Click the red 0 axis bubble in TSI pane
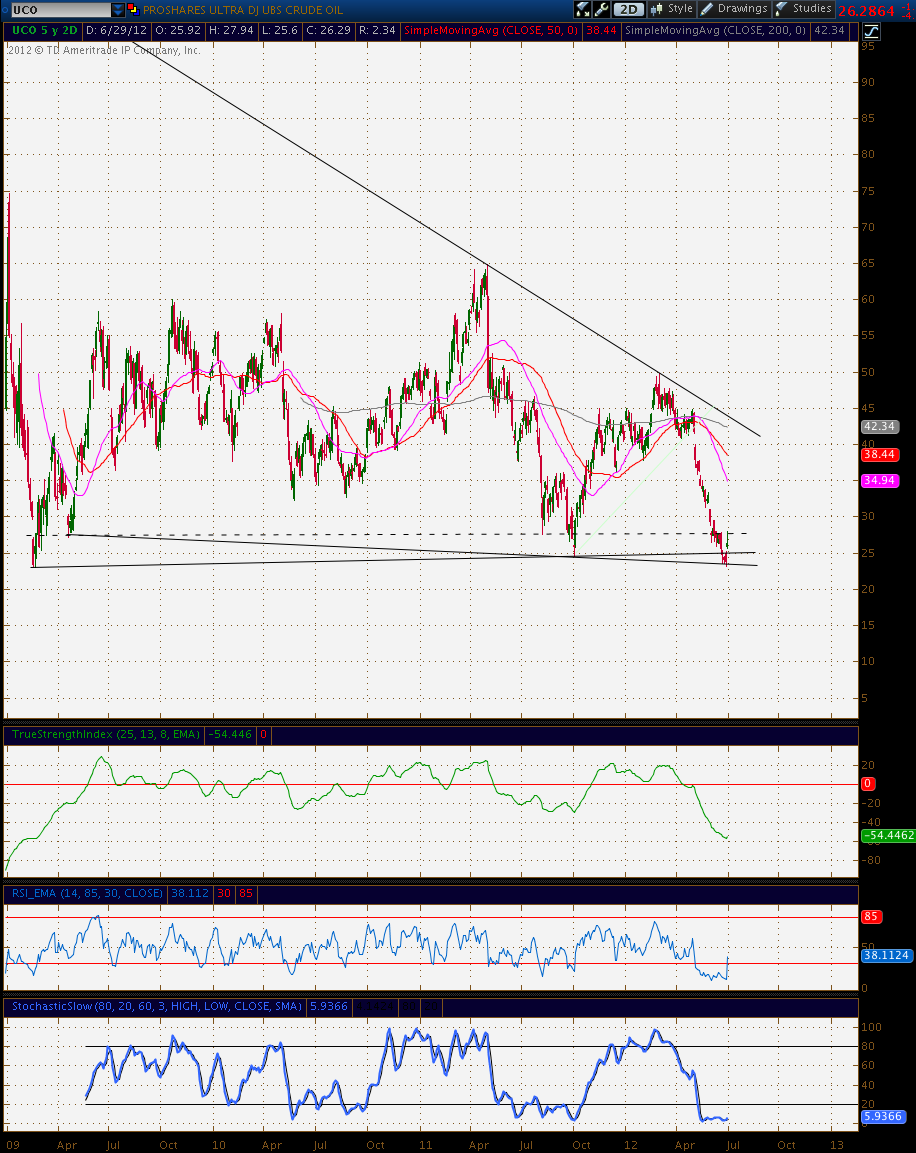Image resolution: width=916 pixels, height=1153 pixels. [867, 784]
